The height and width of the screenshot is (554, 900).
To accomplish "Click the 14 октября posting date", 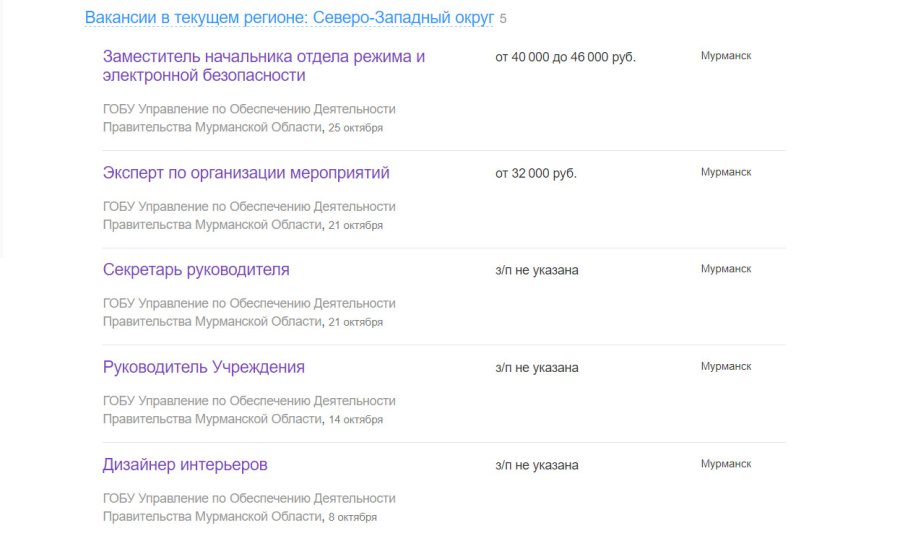I will (x=355, y=420).
